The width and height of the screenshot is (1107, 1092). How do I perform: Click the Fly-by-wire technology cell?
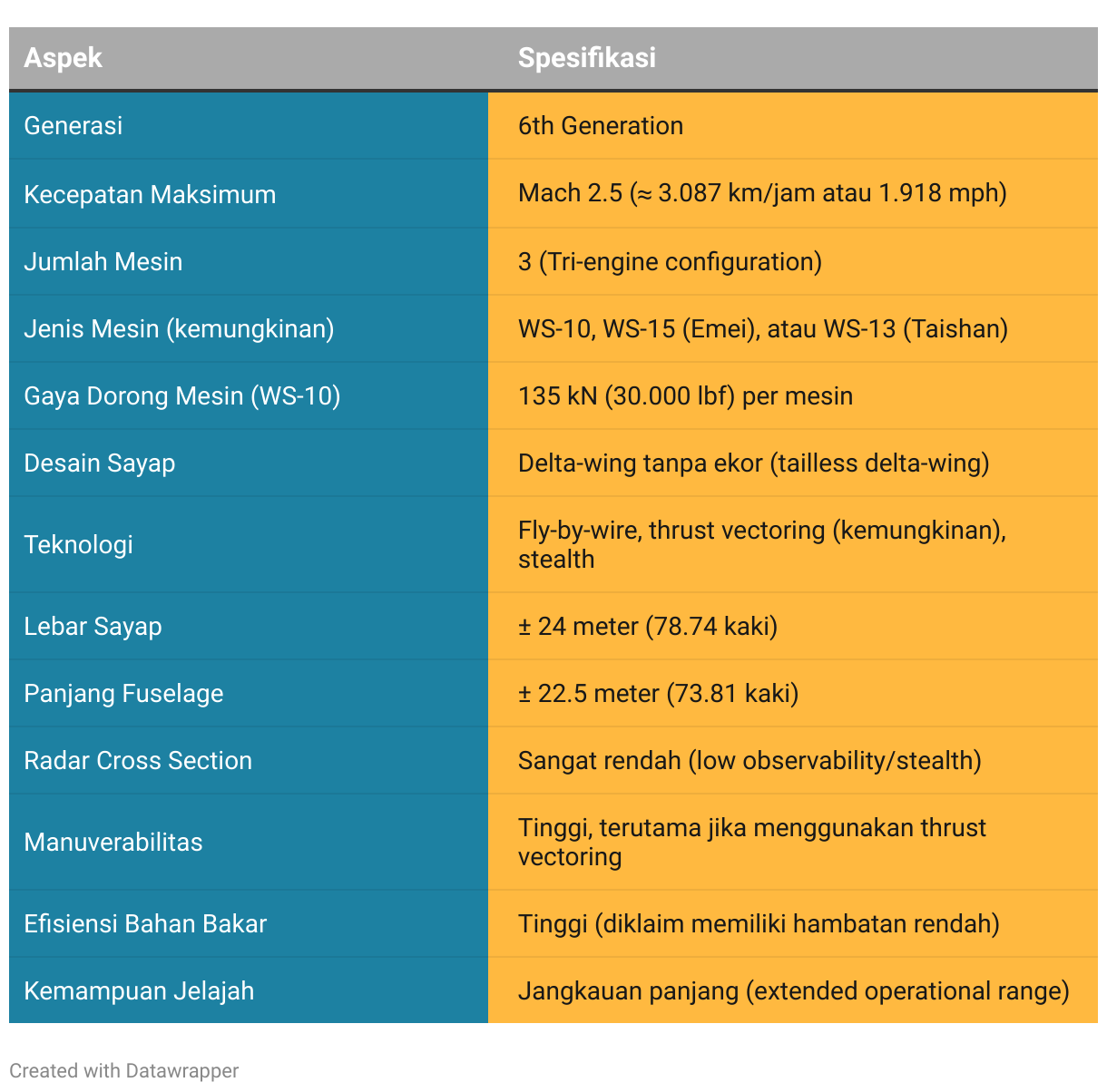[761, 544]
